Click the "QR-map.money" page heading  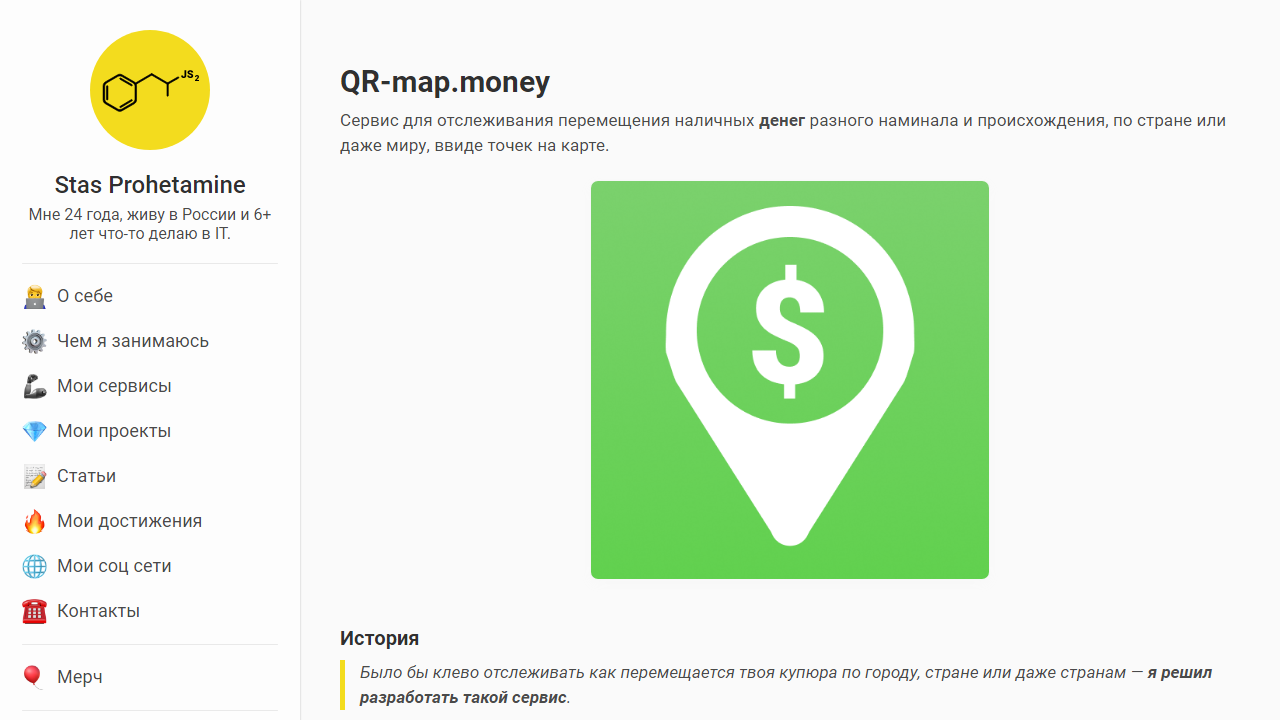point(445,82)
